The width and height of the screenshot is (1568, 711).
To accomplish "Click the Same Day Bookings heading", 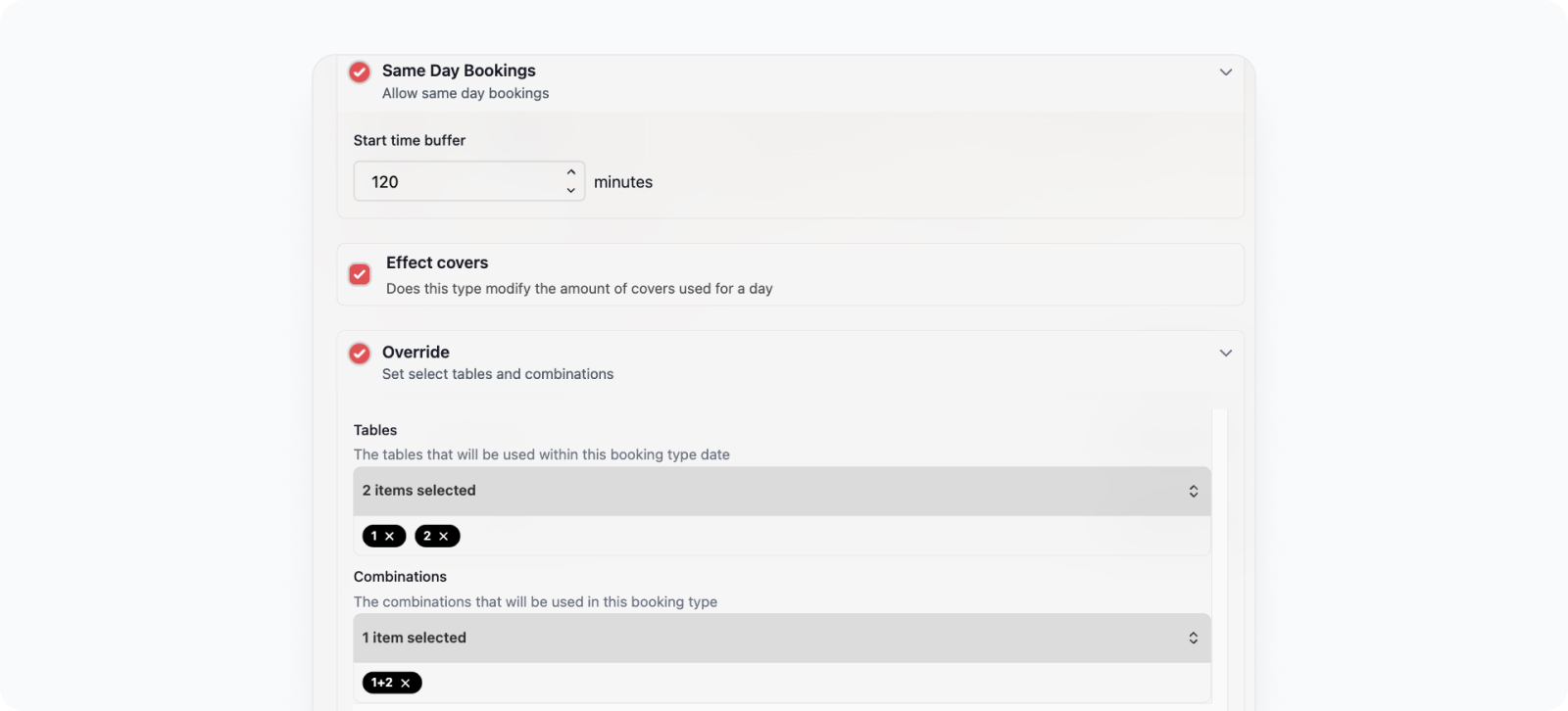I will click(459, 71).
